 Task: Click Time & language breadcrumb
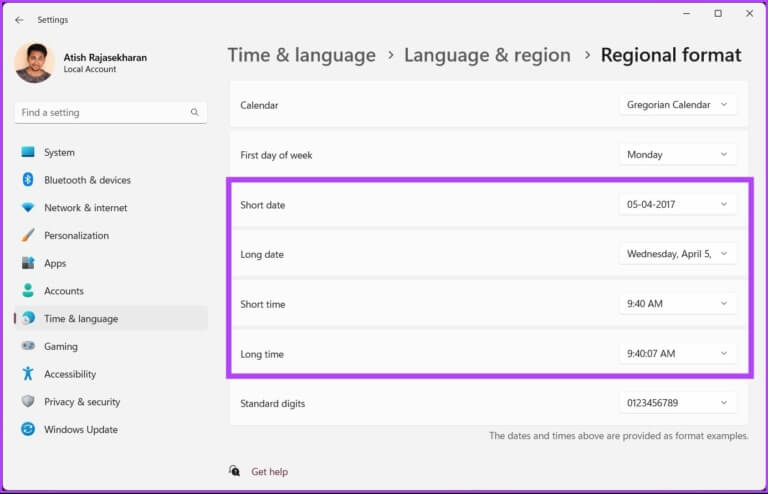(302, 55)
